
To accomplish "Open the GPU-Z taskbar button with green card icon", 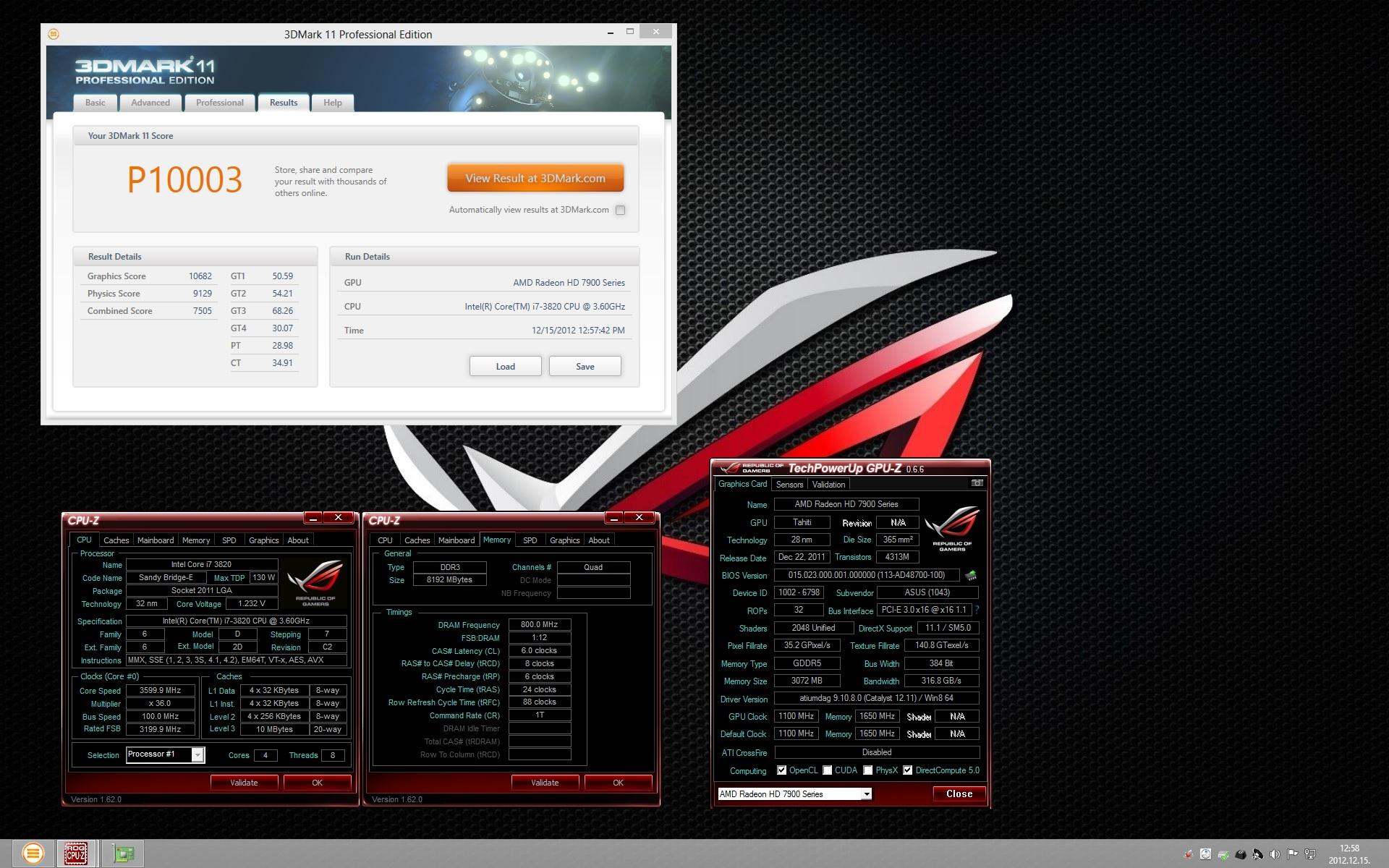I will point(124,854).
